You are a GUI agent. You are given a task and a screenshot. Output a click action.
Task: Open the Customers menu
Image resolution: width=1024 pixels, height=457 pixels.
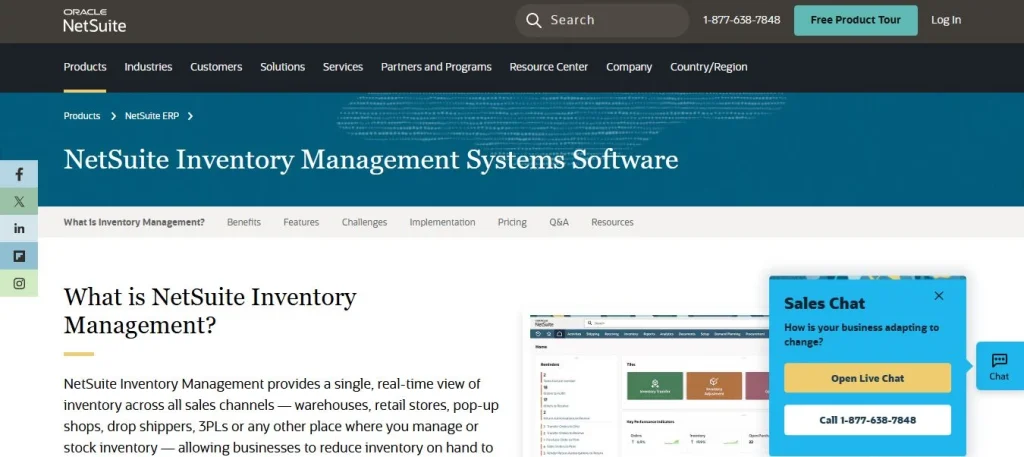(x=216, y=67)
